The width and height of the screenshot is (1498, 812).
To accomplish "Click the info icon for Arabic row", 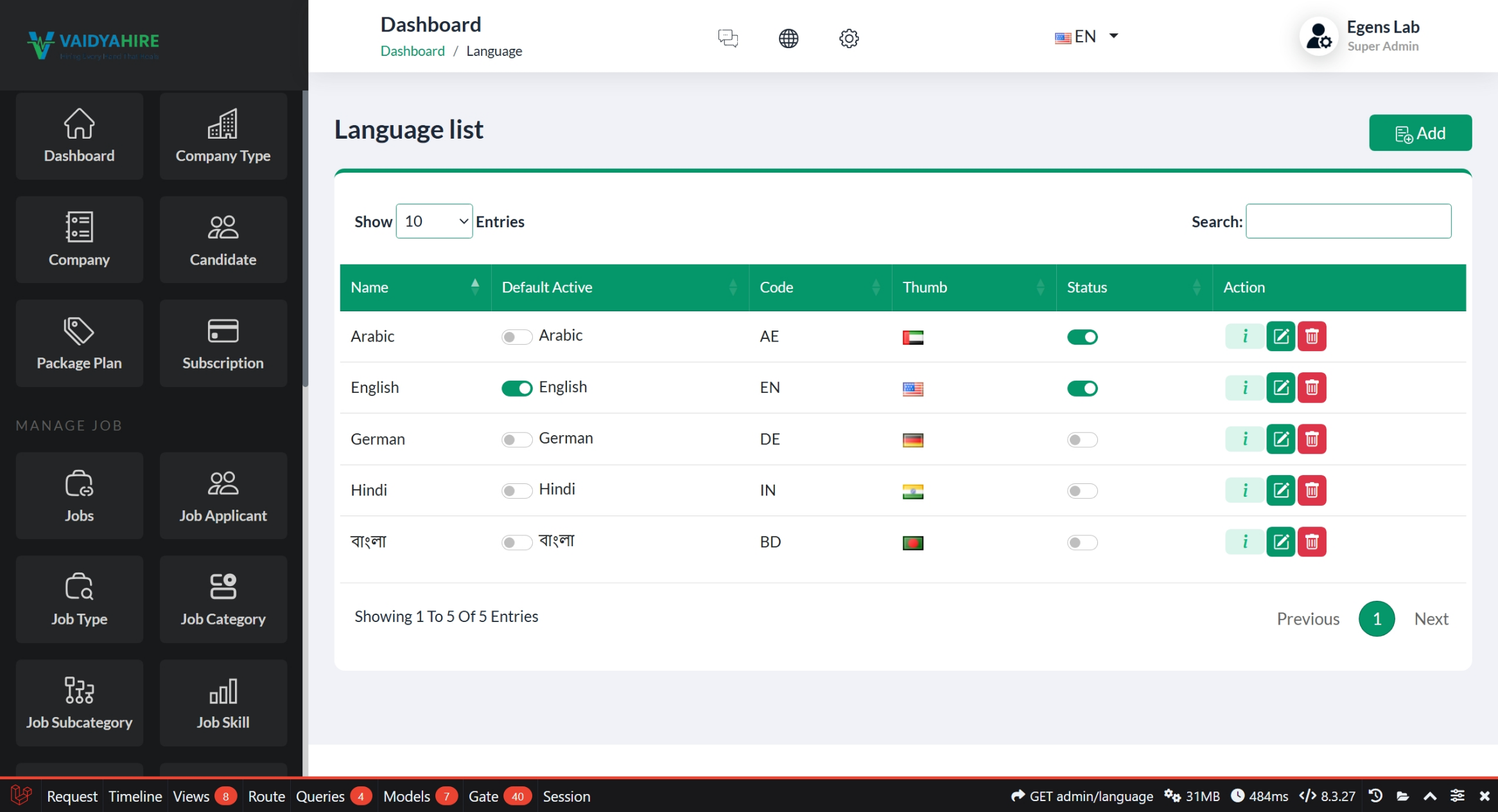I will tap(1244, 336).
